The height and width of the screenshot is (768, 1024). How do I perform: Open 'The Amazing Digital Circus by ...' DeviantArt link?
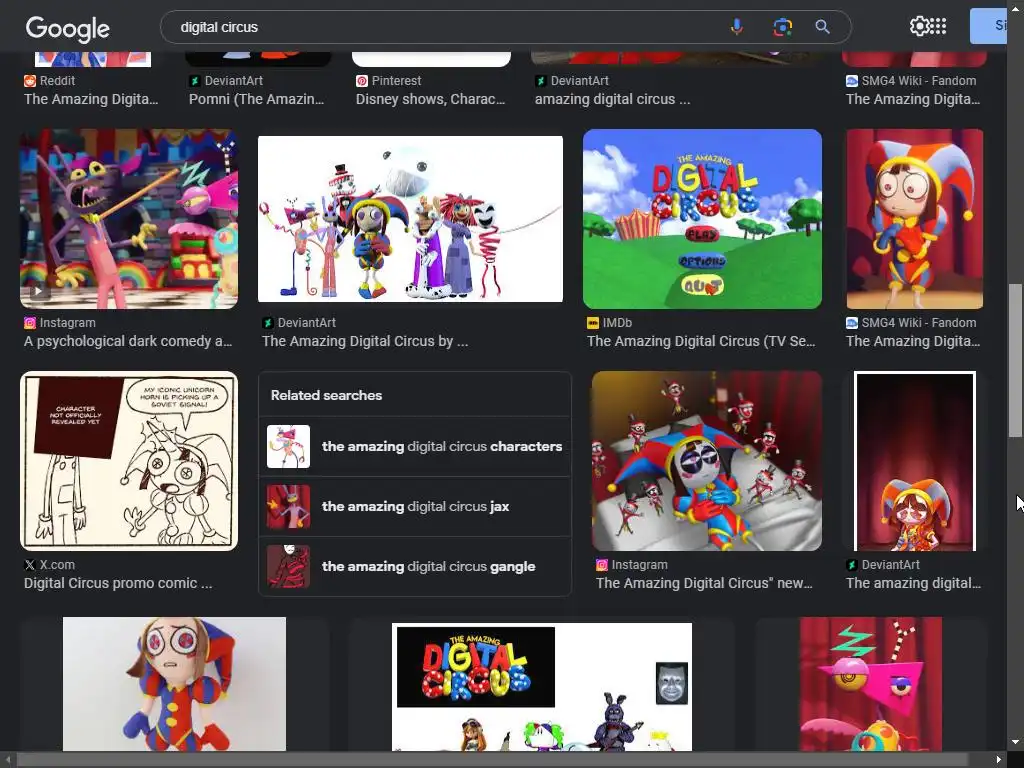pyautogui.click(x=365, y=341)
